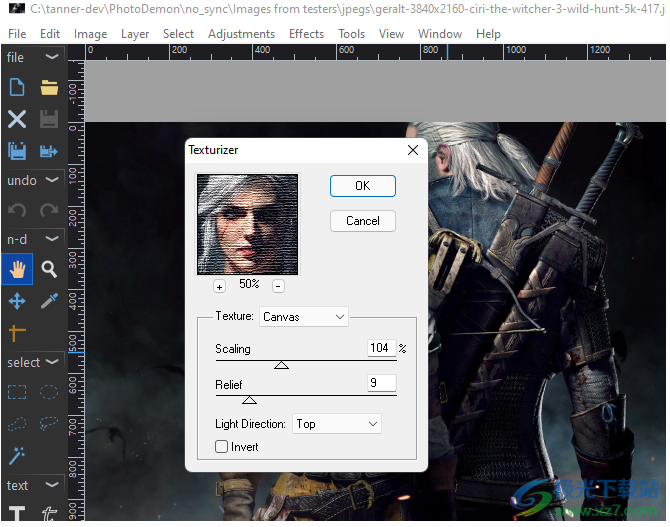Collapse the n-d toolbox section
This screenshot has width=670, height=527.
pos(52,238)
